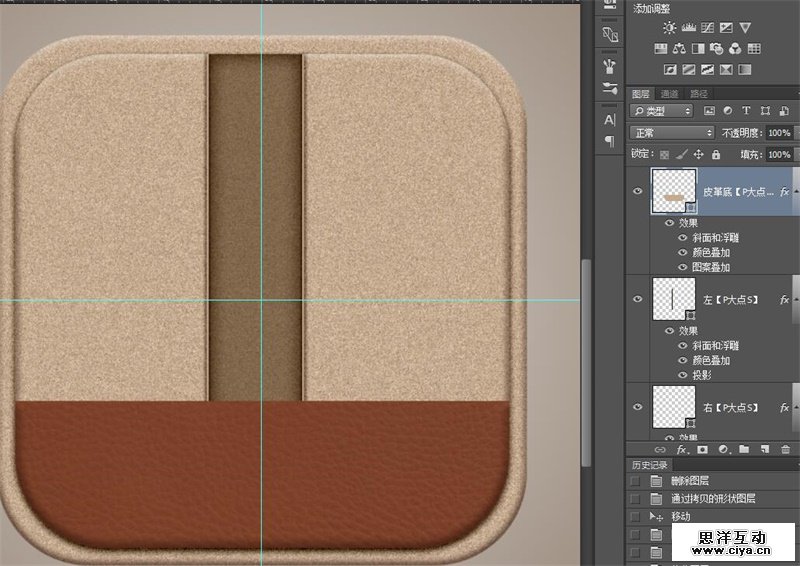Select the 移动 history state

pyautogui.click(x=681, y=516)
